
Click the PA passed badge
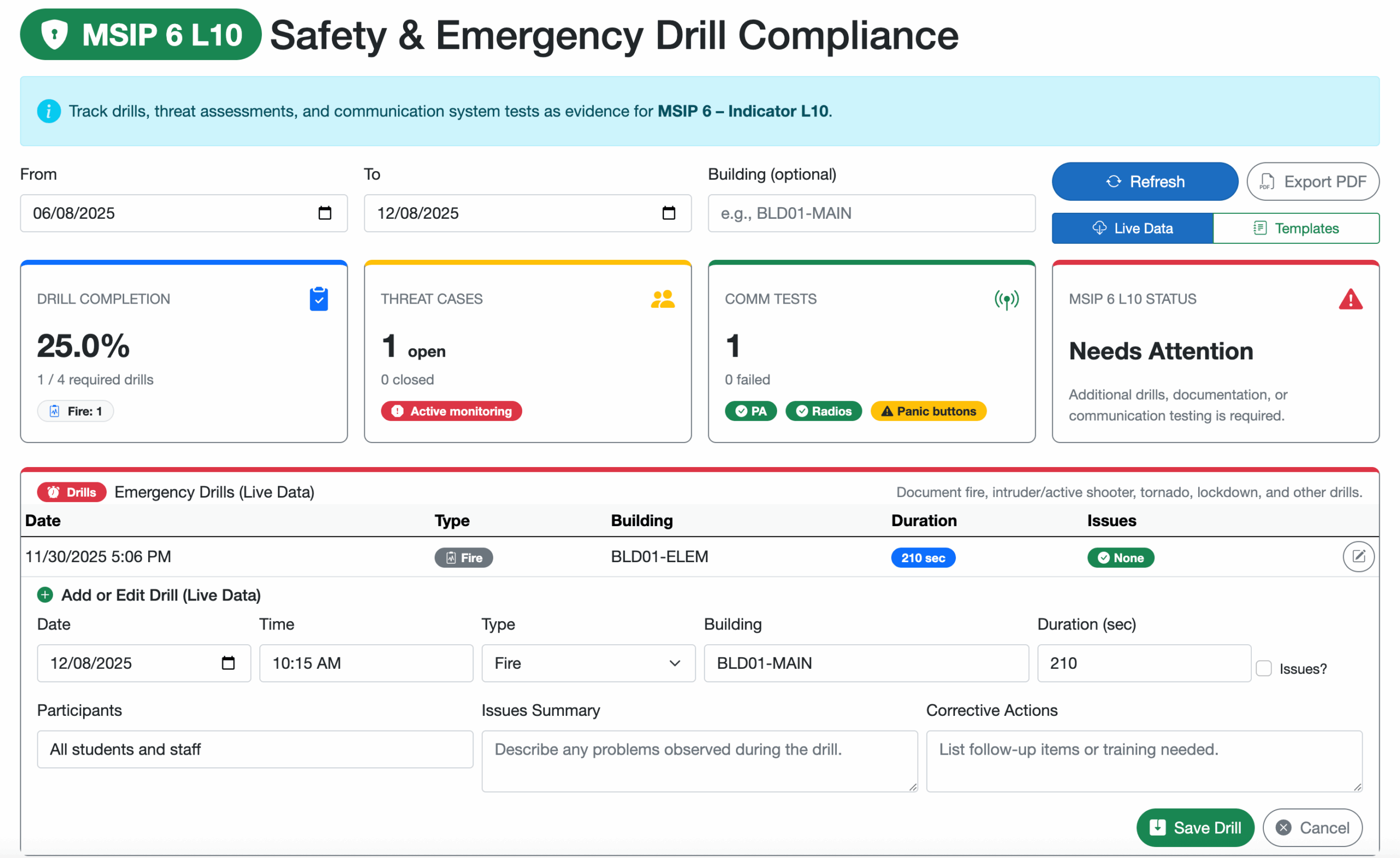tap(750, 411)
